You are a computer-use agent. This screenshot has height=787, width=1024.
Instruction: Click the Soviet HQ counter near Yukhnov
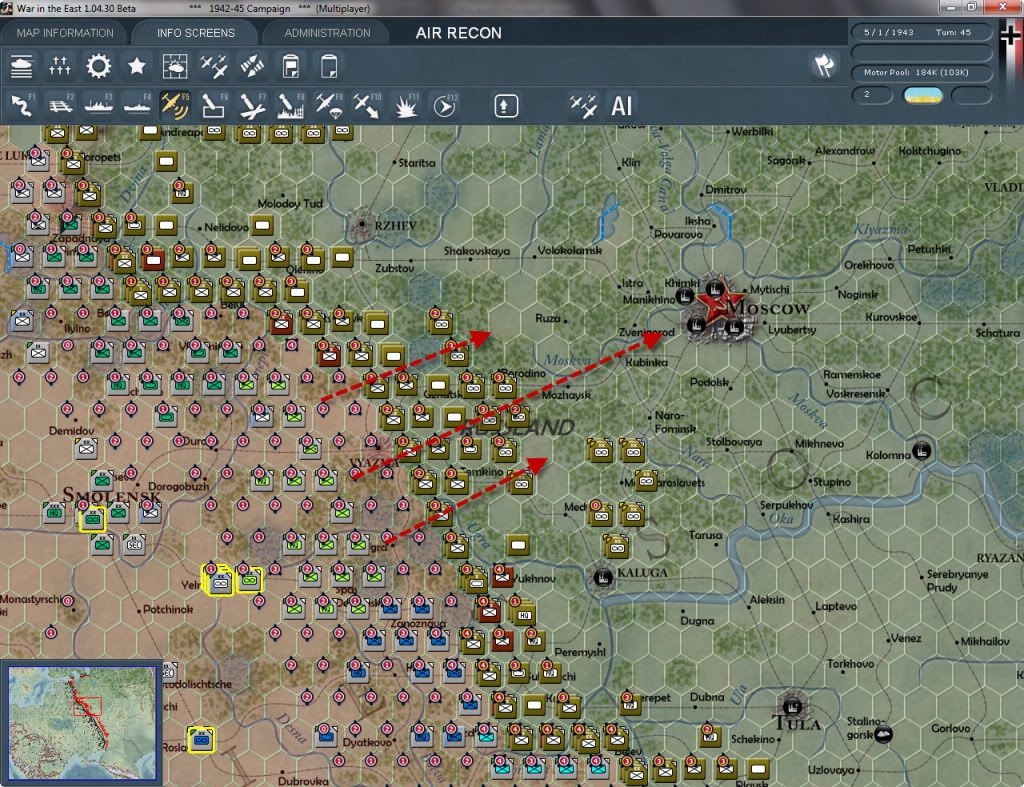coord(524,614)
